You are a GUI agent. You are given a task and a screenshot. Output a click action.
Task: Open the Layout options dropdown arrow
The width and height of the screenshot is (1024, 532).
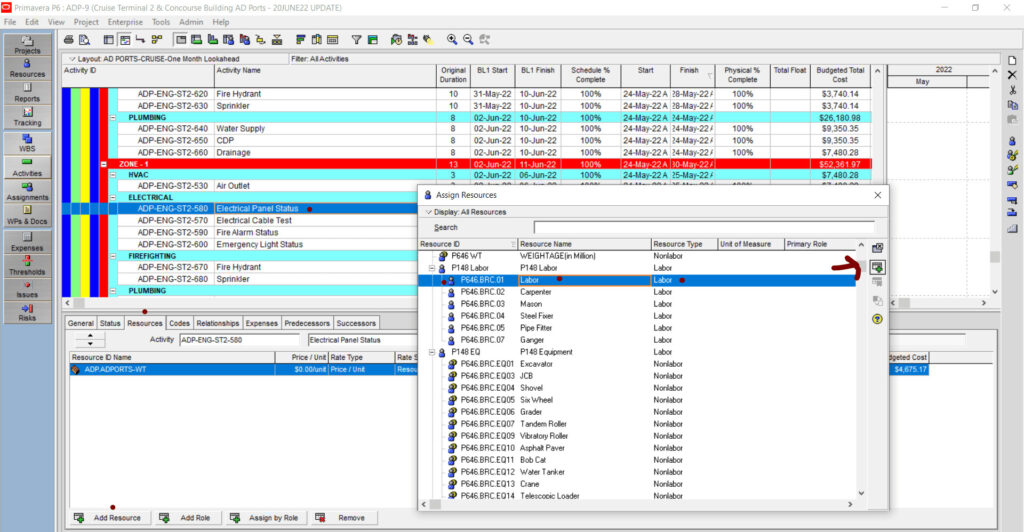point(72,59)
